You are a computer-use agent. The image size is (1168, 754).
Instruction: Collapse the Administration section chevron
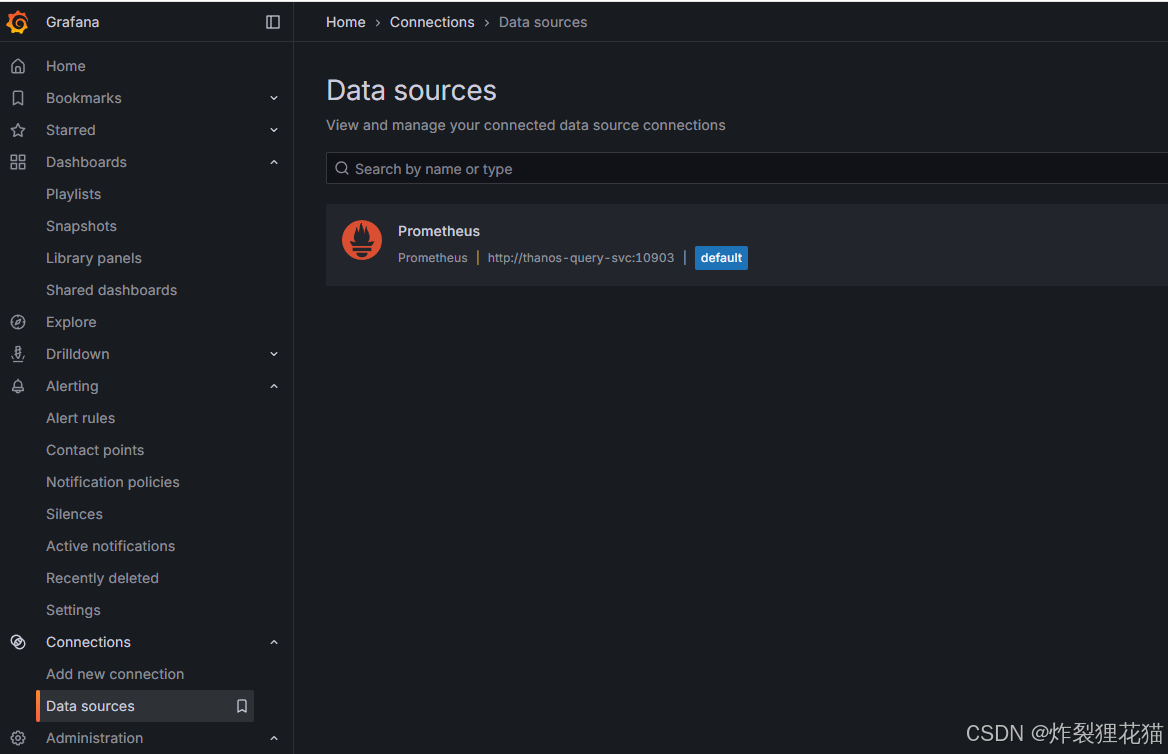click(x=273, y=738)
